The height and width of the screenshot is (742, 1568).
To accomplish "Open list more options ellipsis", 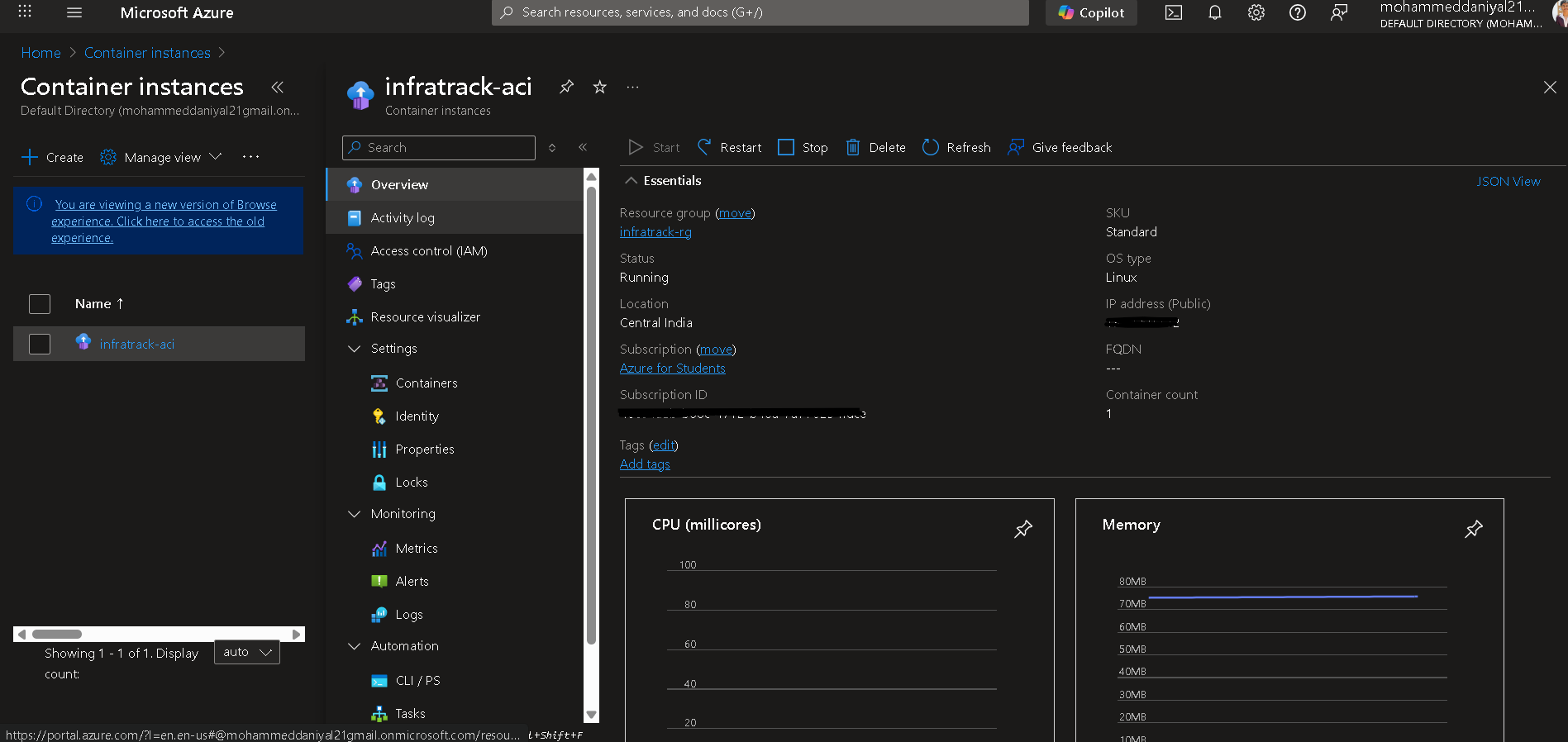I will (251, 157).
